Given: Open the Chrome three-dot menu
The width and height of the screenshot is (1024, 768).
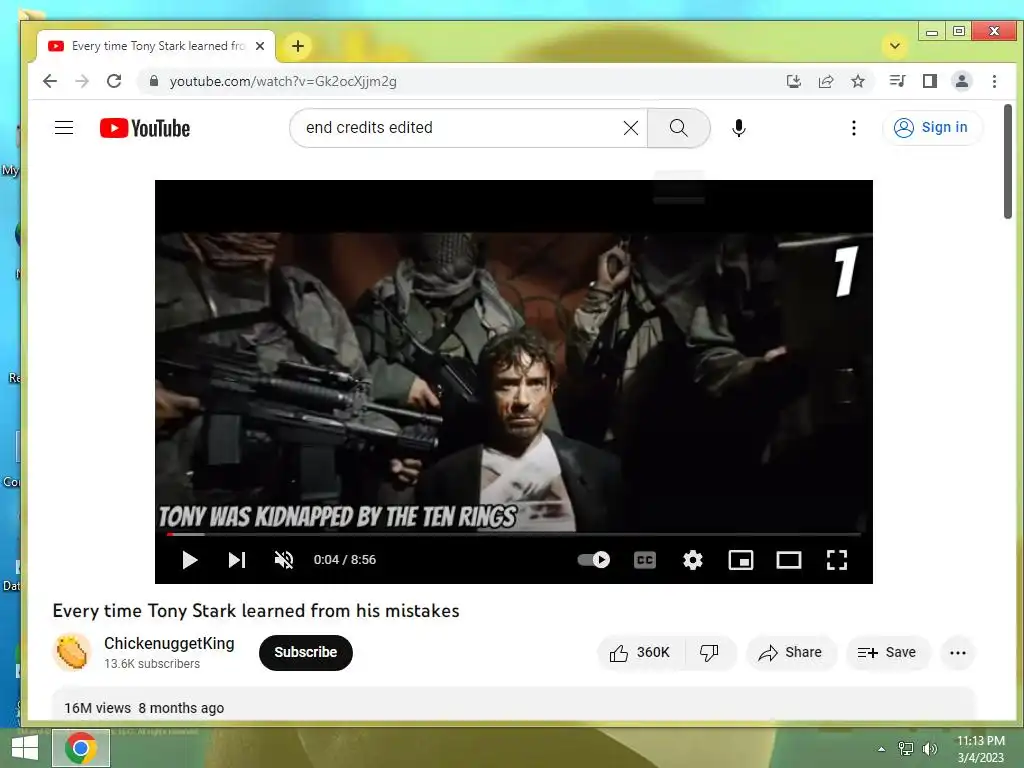Looking at the screenshot, I should coord(995,81).
